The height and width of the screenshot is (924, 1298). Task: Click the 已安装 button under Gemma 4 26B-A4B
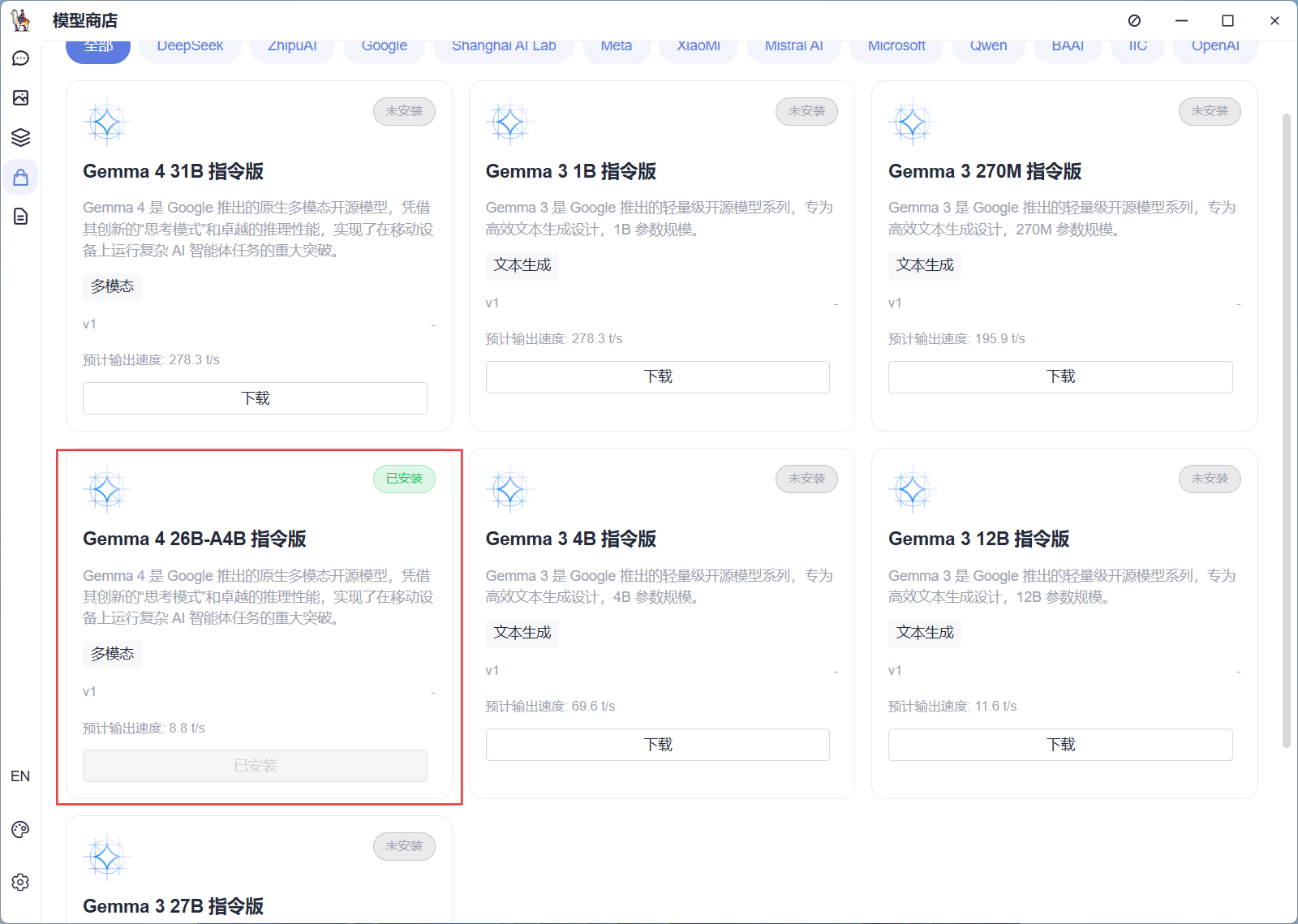255,766
